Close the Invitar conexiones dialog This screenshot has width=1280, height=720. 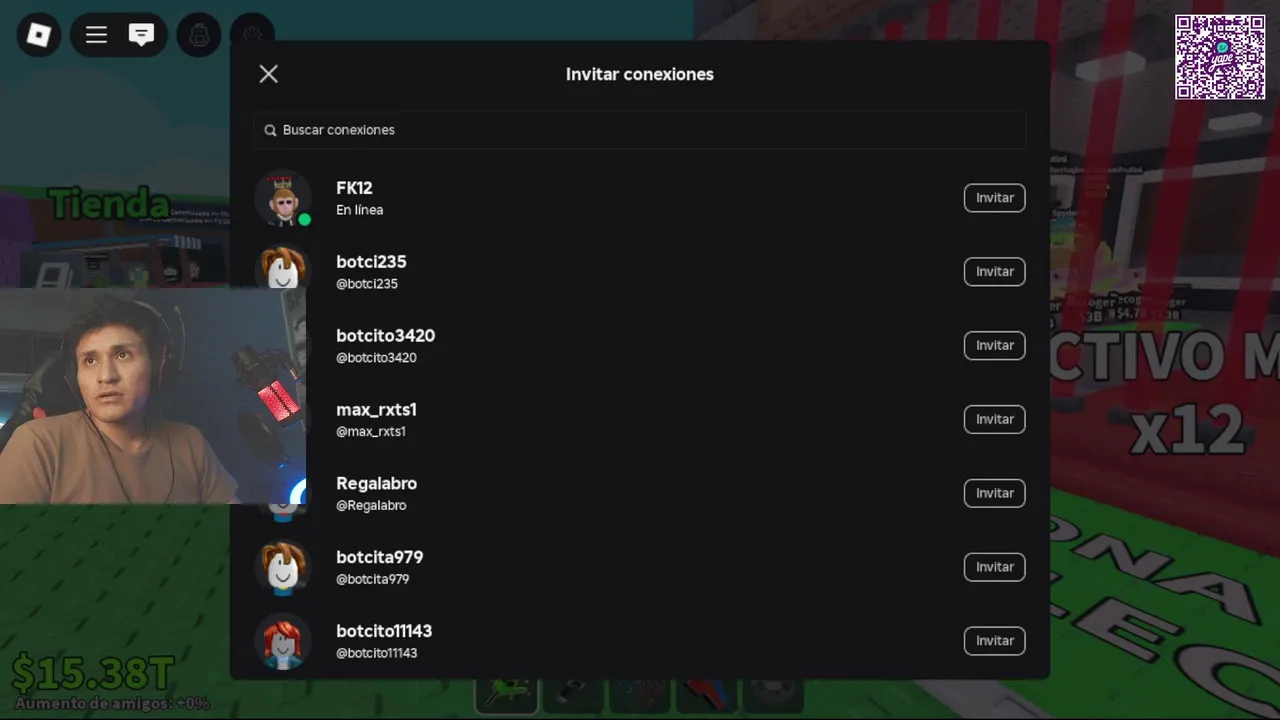pyautogui.click(x=268, y=74)
